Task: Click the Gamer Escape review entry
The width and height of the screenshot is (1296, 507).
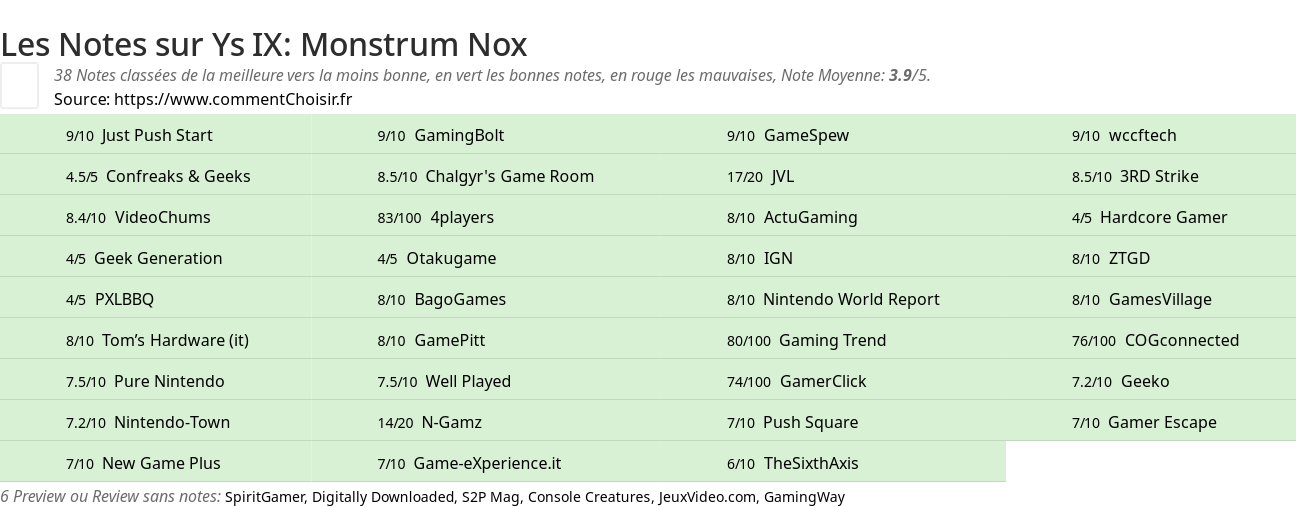Action: point(1162,422)
